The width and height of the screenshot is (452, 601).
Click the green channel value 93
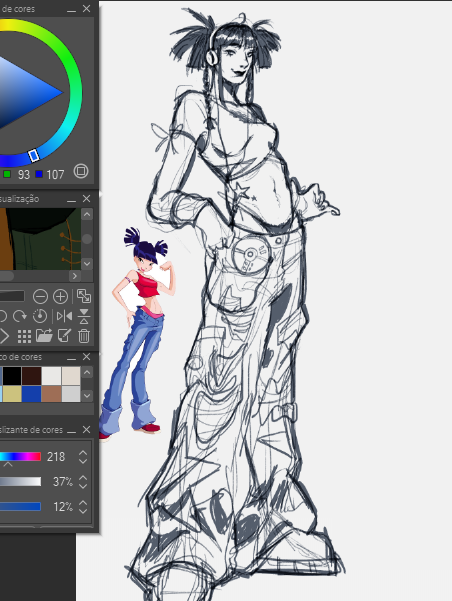pyautogui.click(x=24, y=175)
